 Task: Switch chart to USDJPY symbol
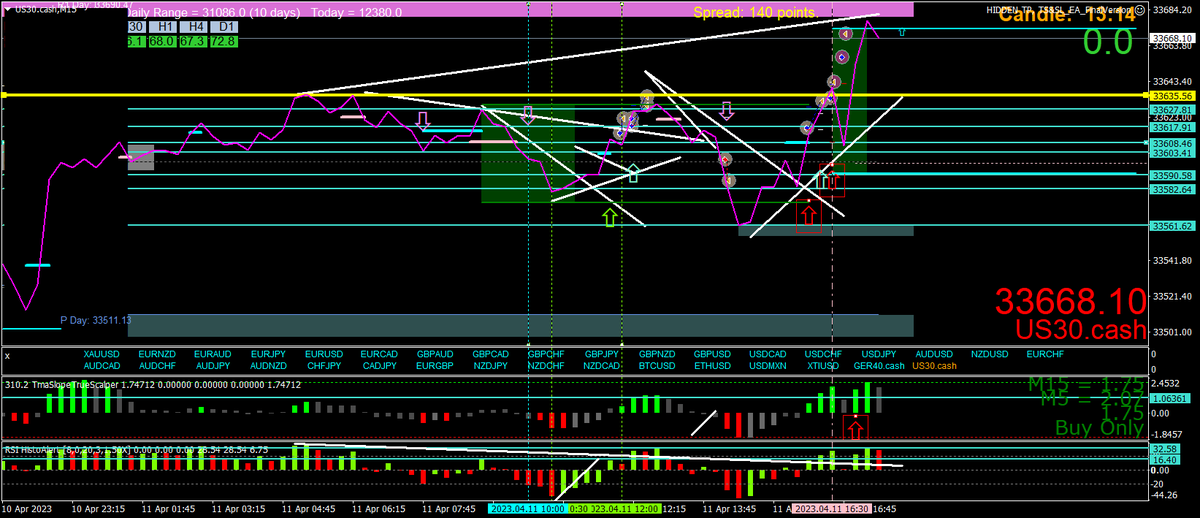(879, 355)
